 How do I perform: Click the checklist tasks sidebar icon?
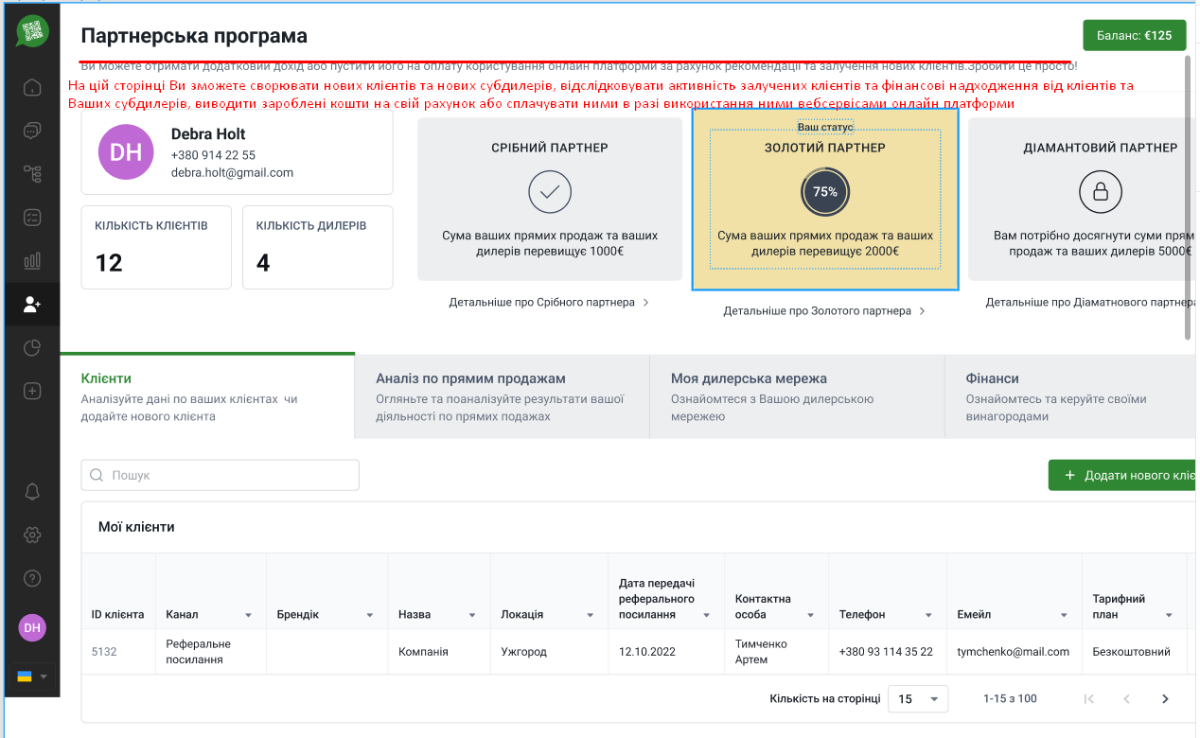tap(32, 217)
